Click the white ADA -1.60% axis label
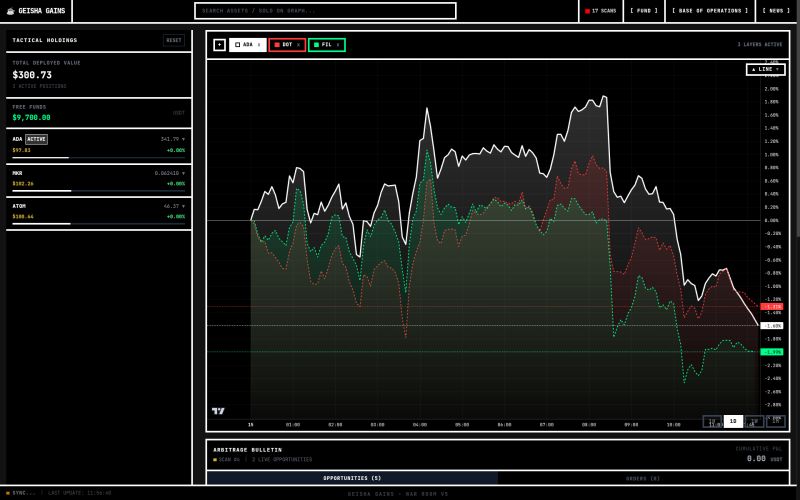Screen dimensions: 800x500 (772, 326)
